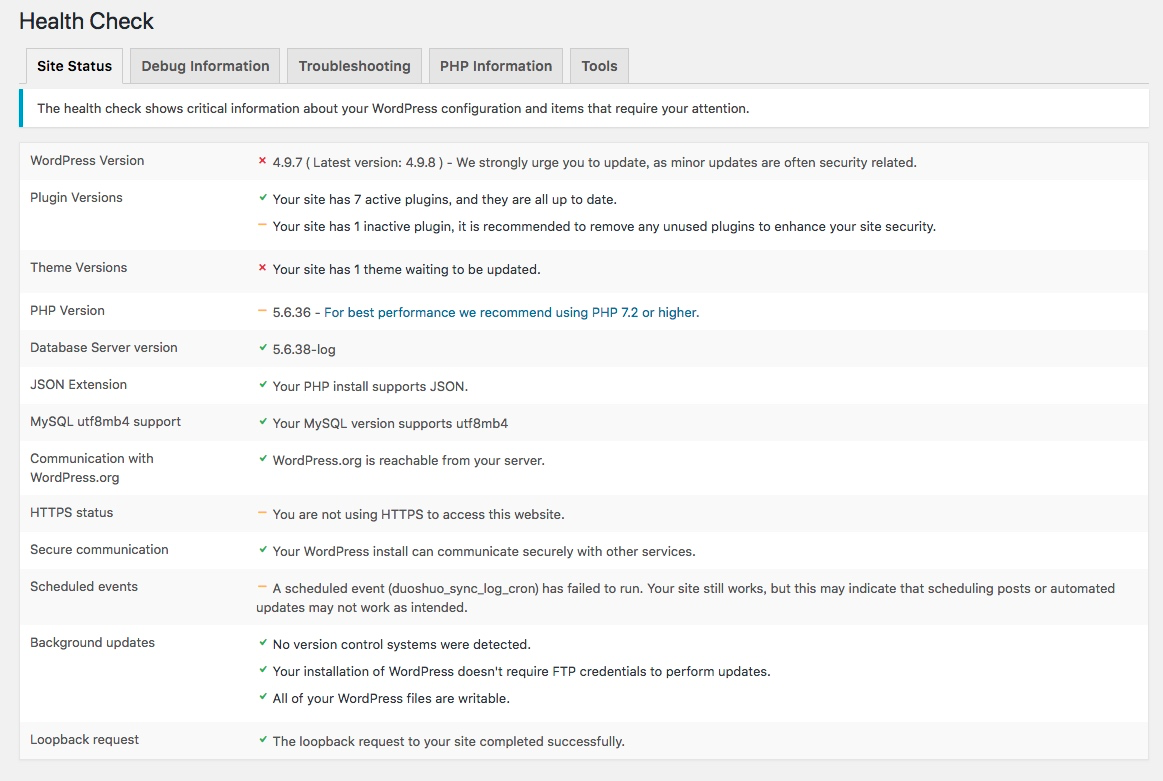Click orange dash icon for scheduled event failure
The width and height of the screenshot is (1163, 781).
[x=262, y=588]
